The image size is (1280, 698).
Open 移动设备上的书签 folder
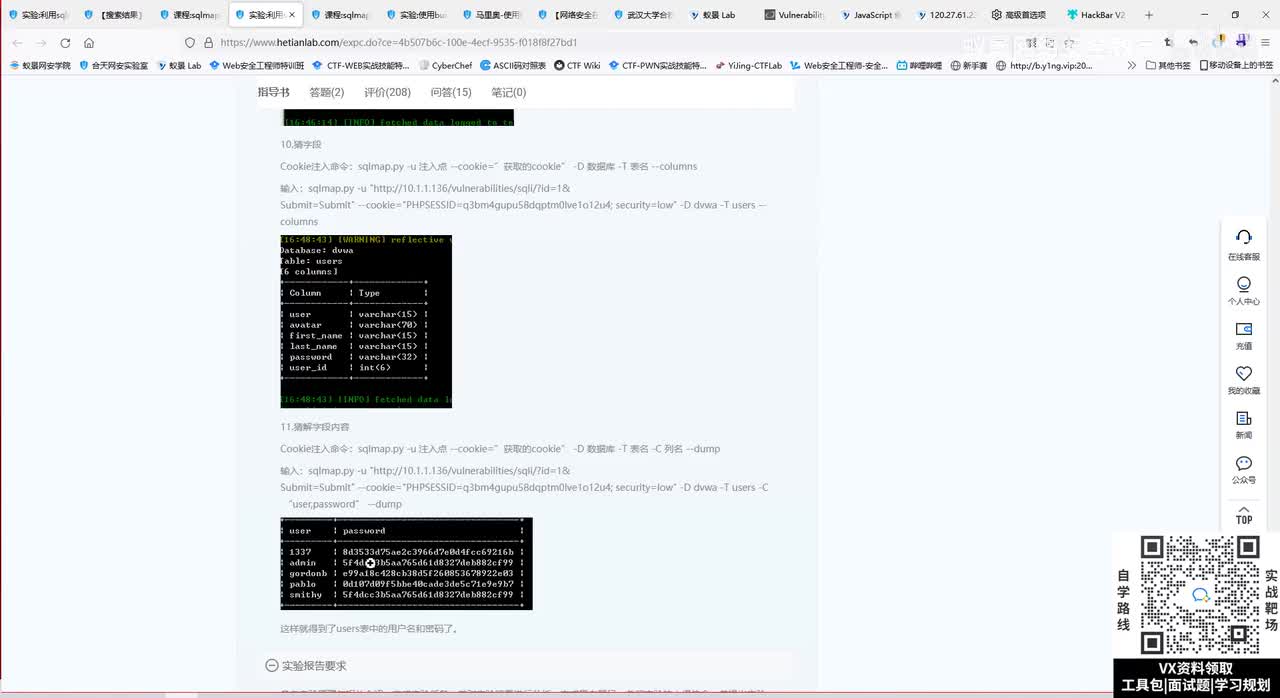point(1235,65)
